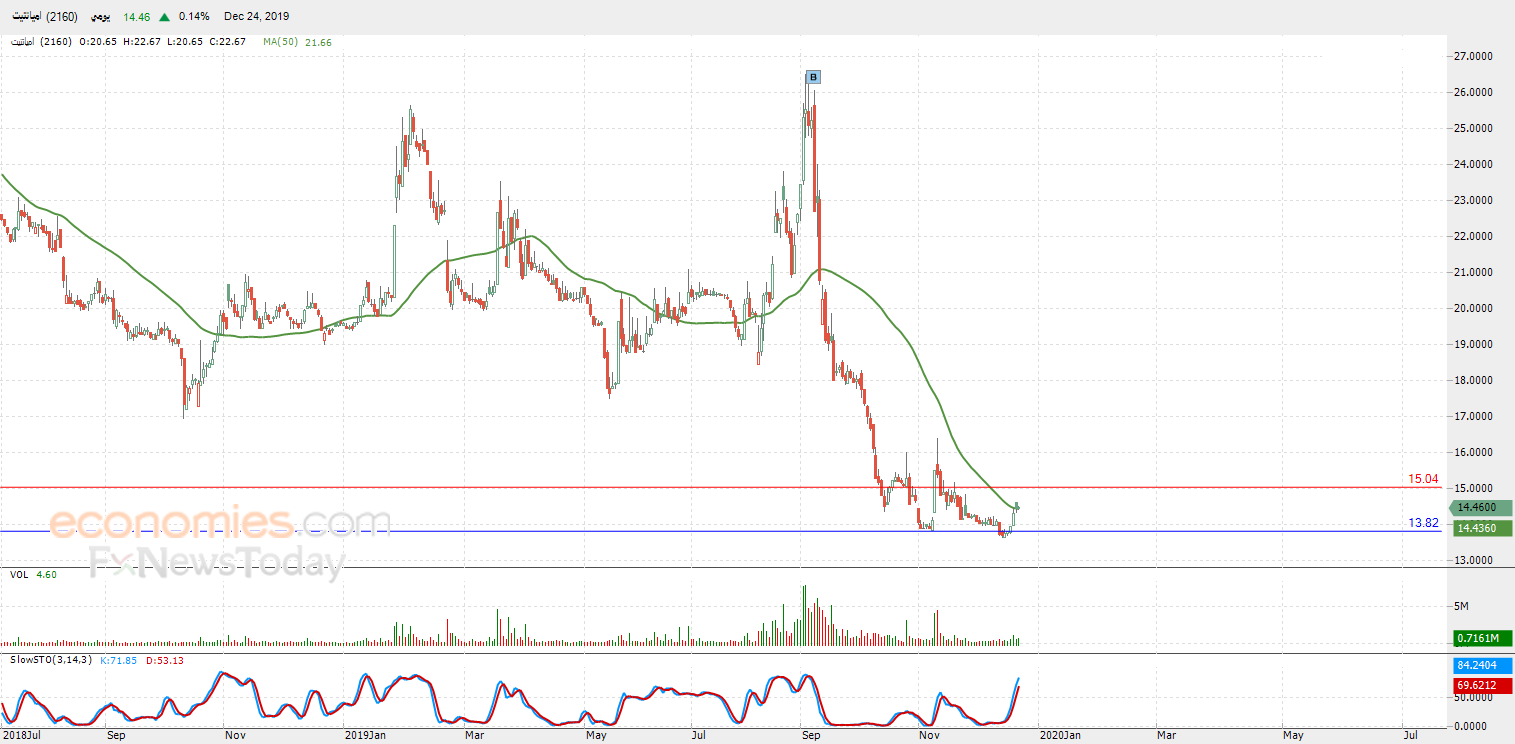Screen dimensions: 1515x744
Task: Click the last price 14.46 in the header
Action: pos(136,17)
